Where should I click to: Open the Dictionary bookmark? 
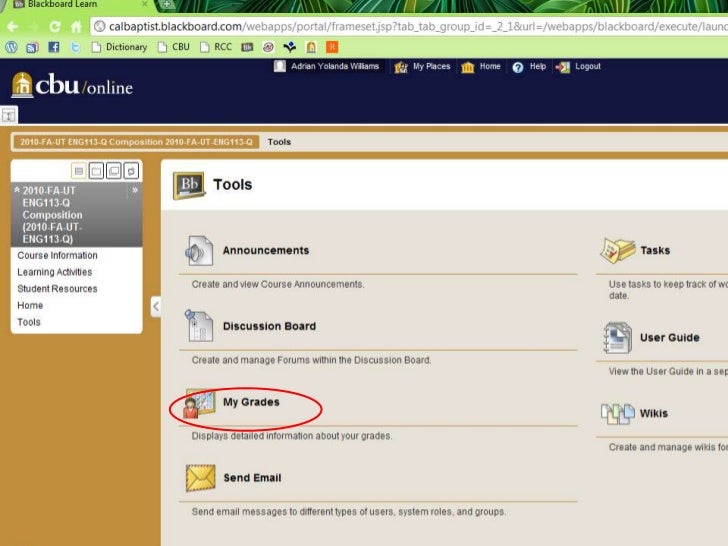click(119, 47)
